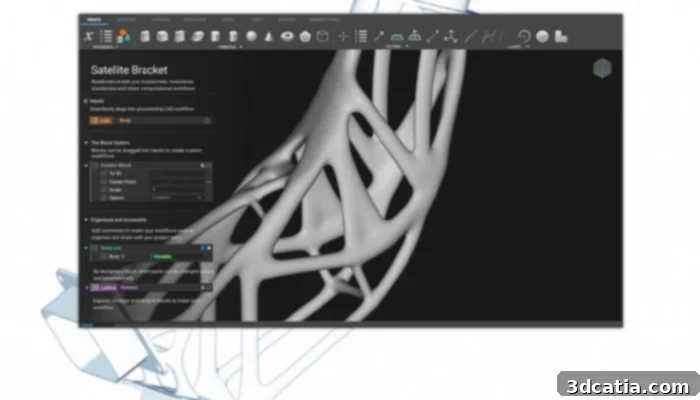Switch to the third ribbon tab
Viewport: 700px width, 400px height.
click(x=160, y=20)
